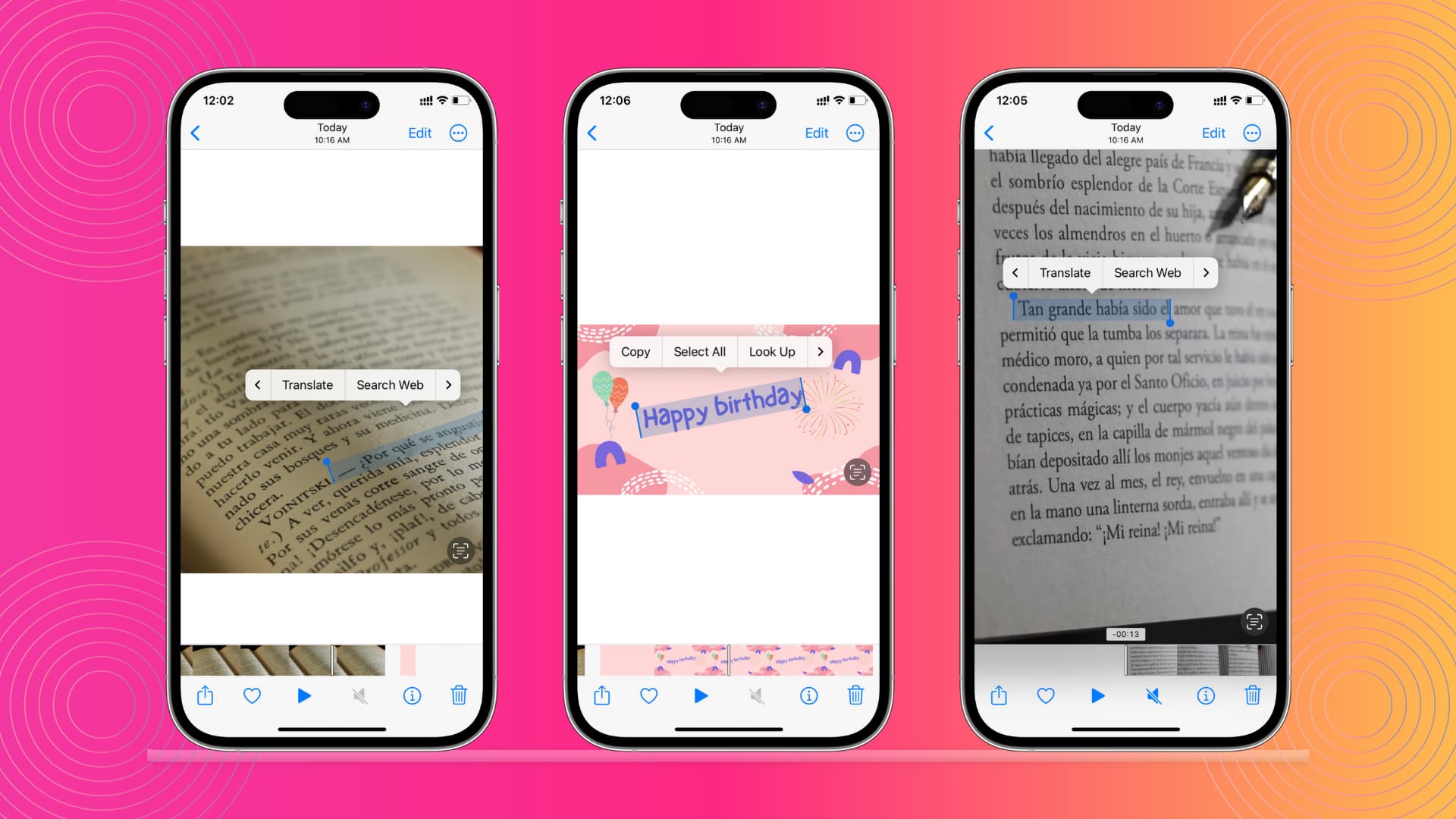The width and height of the screenshot is (1456, 819).
Task: Expand context menu arrow on middle phone
Action: coord(821,351)
